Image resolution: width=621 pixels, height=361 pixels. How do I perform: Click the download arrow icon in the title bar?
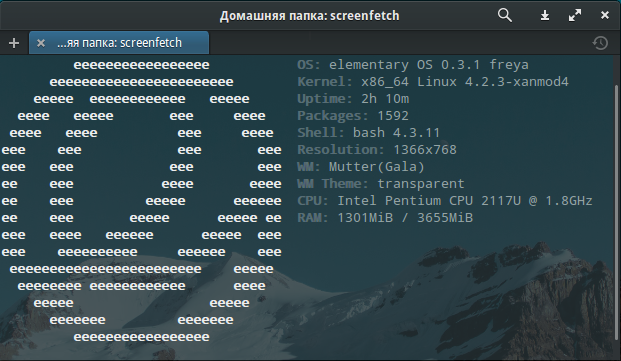545,15
